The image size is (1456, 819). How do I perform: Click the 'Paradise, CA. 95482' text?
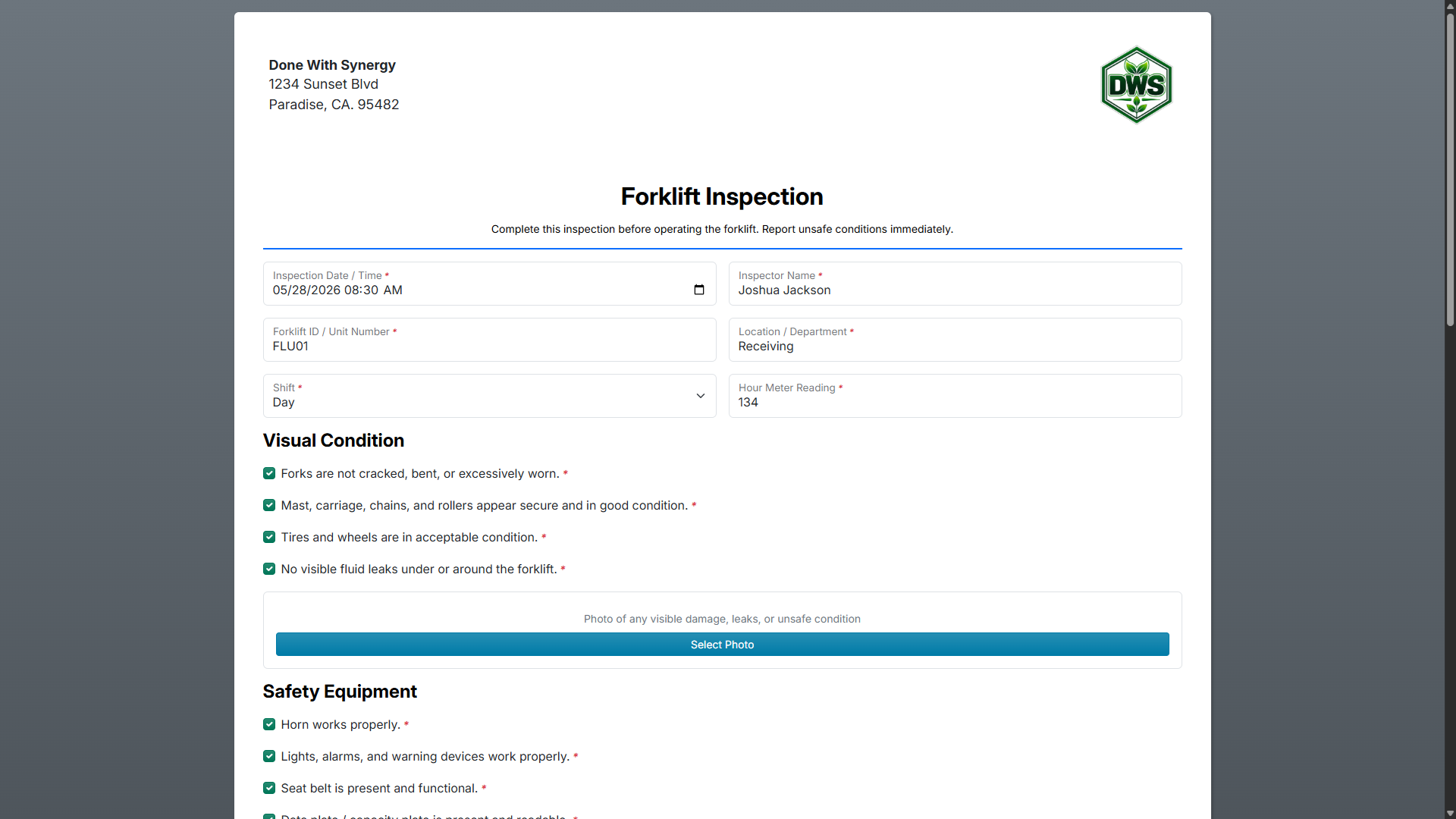coord(334,105)
